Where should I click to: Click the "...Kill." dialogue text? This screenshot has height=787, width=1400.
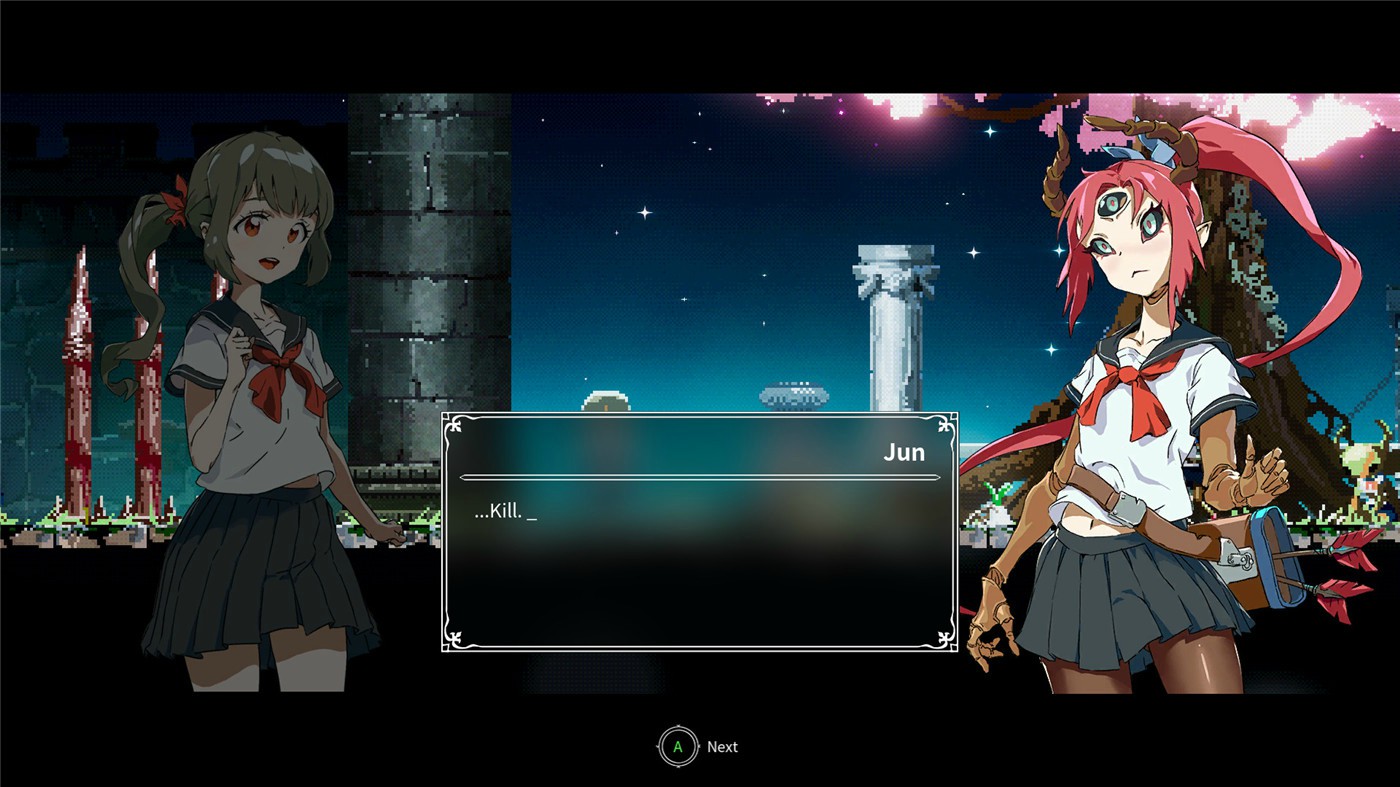(x=498, y=513)
